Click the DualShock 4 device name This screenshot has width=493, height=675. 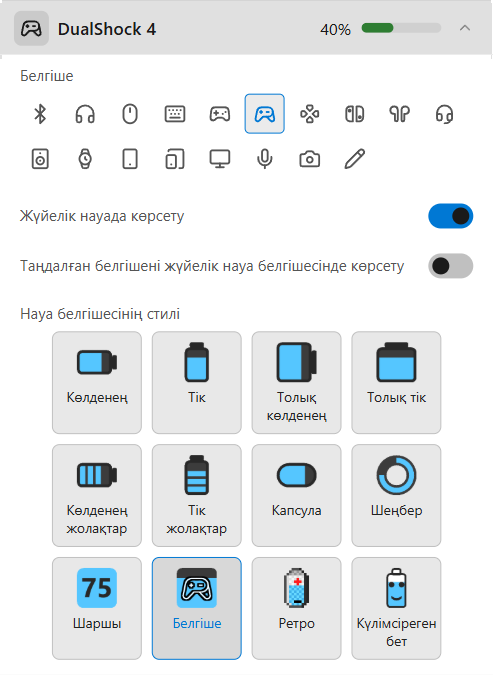(x=107, y=29)
